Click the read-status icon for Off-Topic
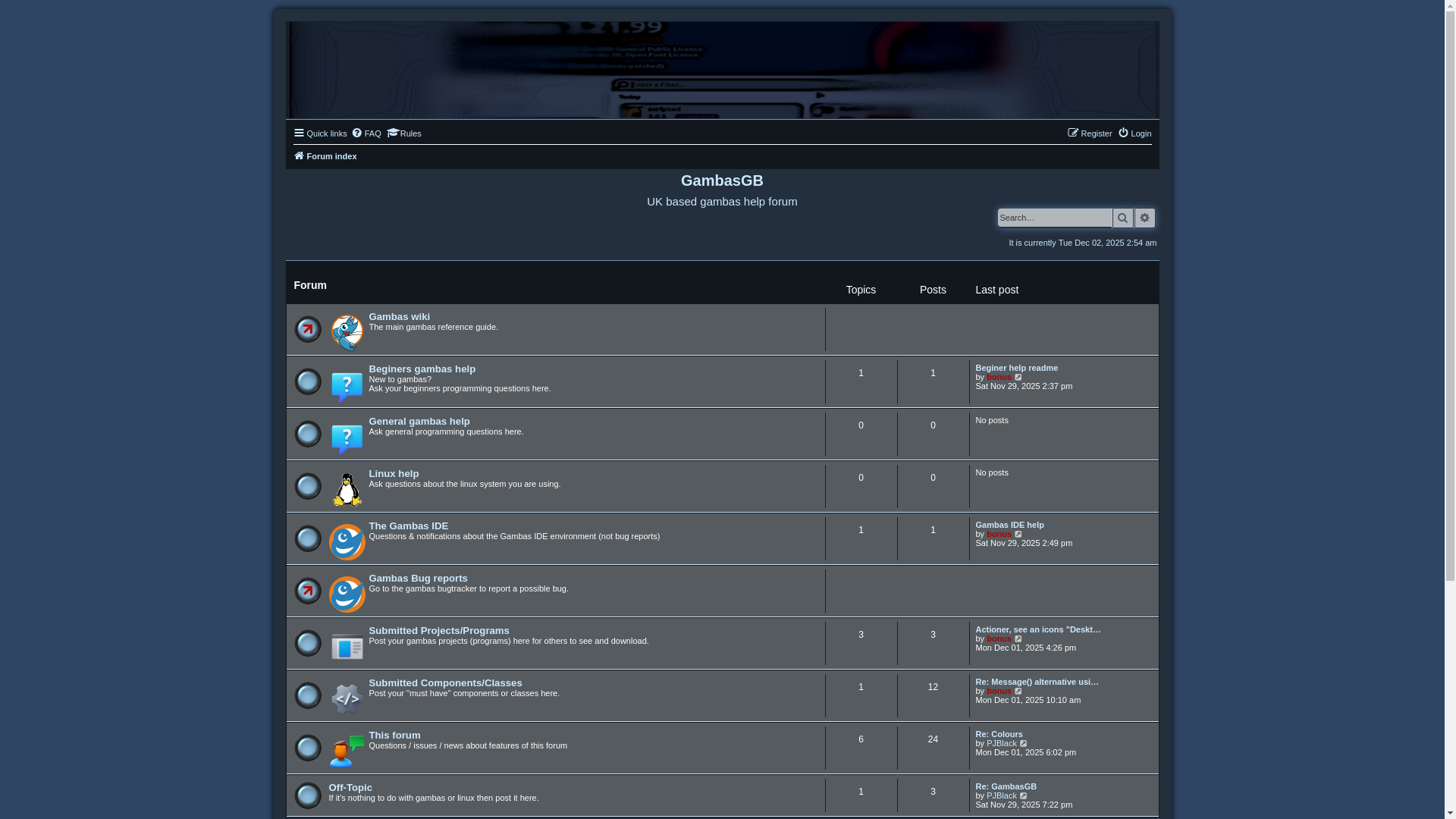The height and width of the screenshot is (819, 1456). point(307,795)
